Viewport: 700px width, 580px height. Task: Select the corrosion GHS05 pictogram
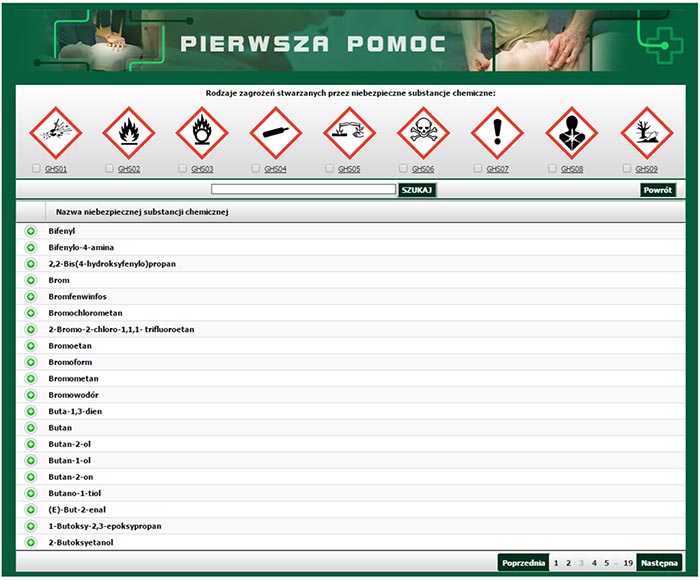click(349, 133)
